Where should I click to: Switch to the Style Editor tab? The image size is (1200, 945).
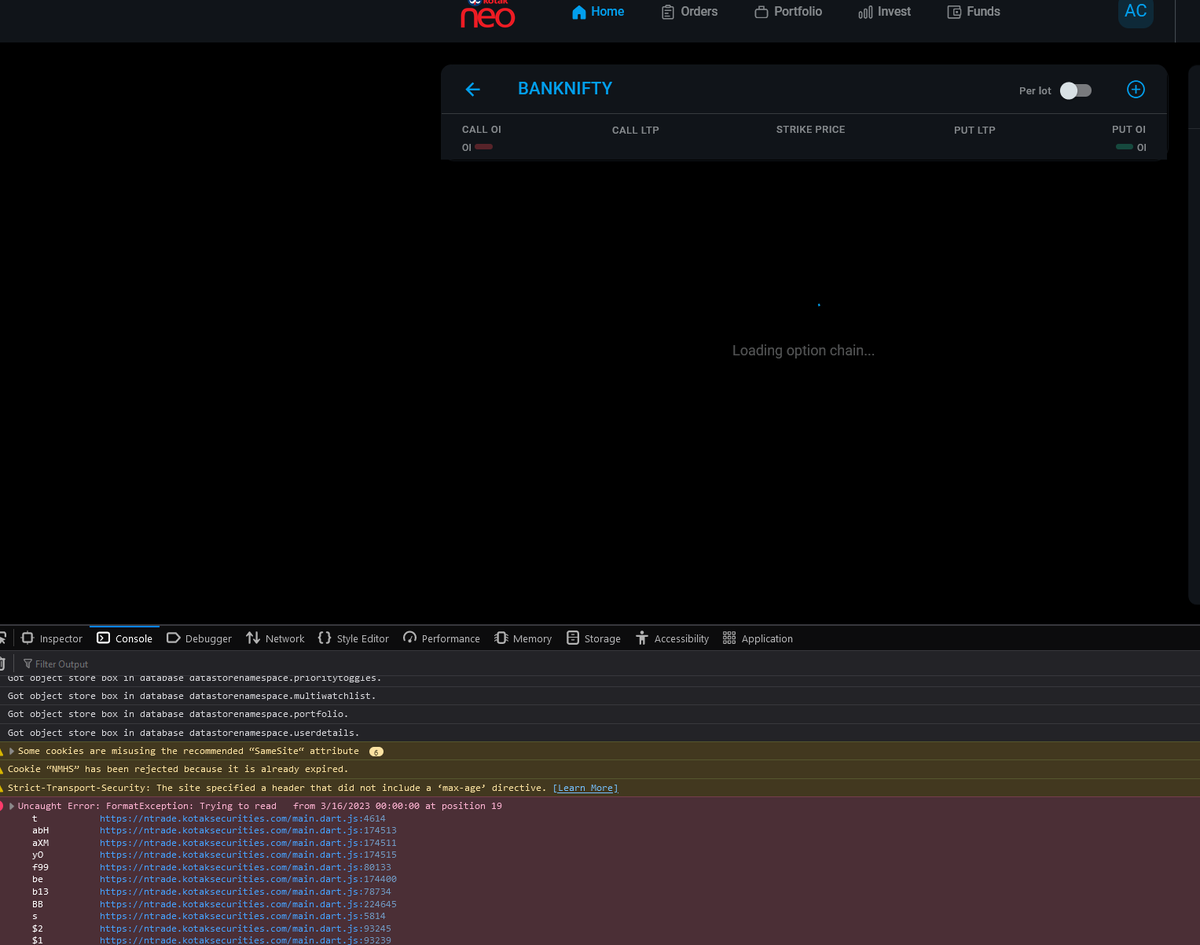point(353,638)
